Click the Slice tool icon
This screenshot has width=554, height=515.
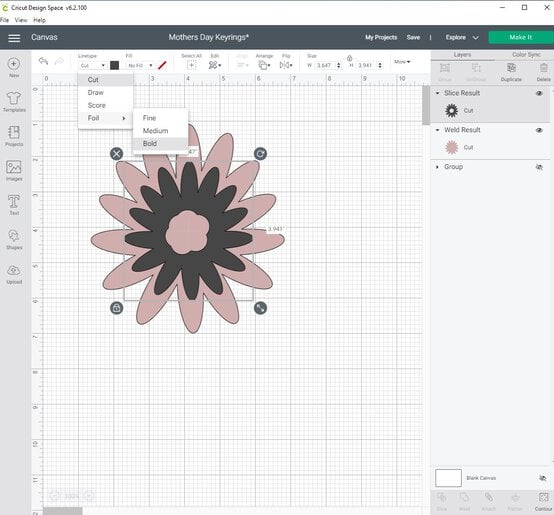tap(442, 497)
